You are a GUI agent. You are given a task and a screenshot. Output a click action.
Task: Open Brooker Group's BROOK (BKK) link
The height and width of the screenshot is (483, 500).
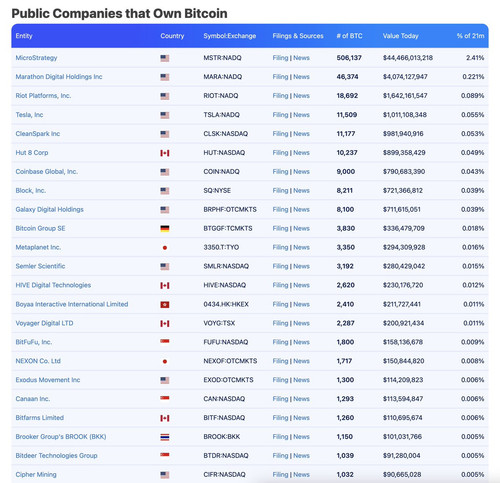[x=61, y=437]
